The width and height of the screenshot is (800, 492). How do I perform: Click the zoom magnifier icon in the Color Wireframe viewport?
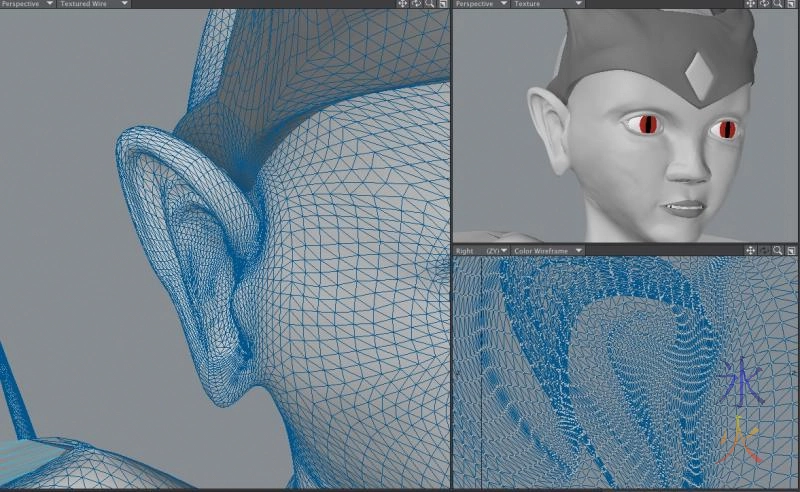(777, 250)
